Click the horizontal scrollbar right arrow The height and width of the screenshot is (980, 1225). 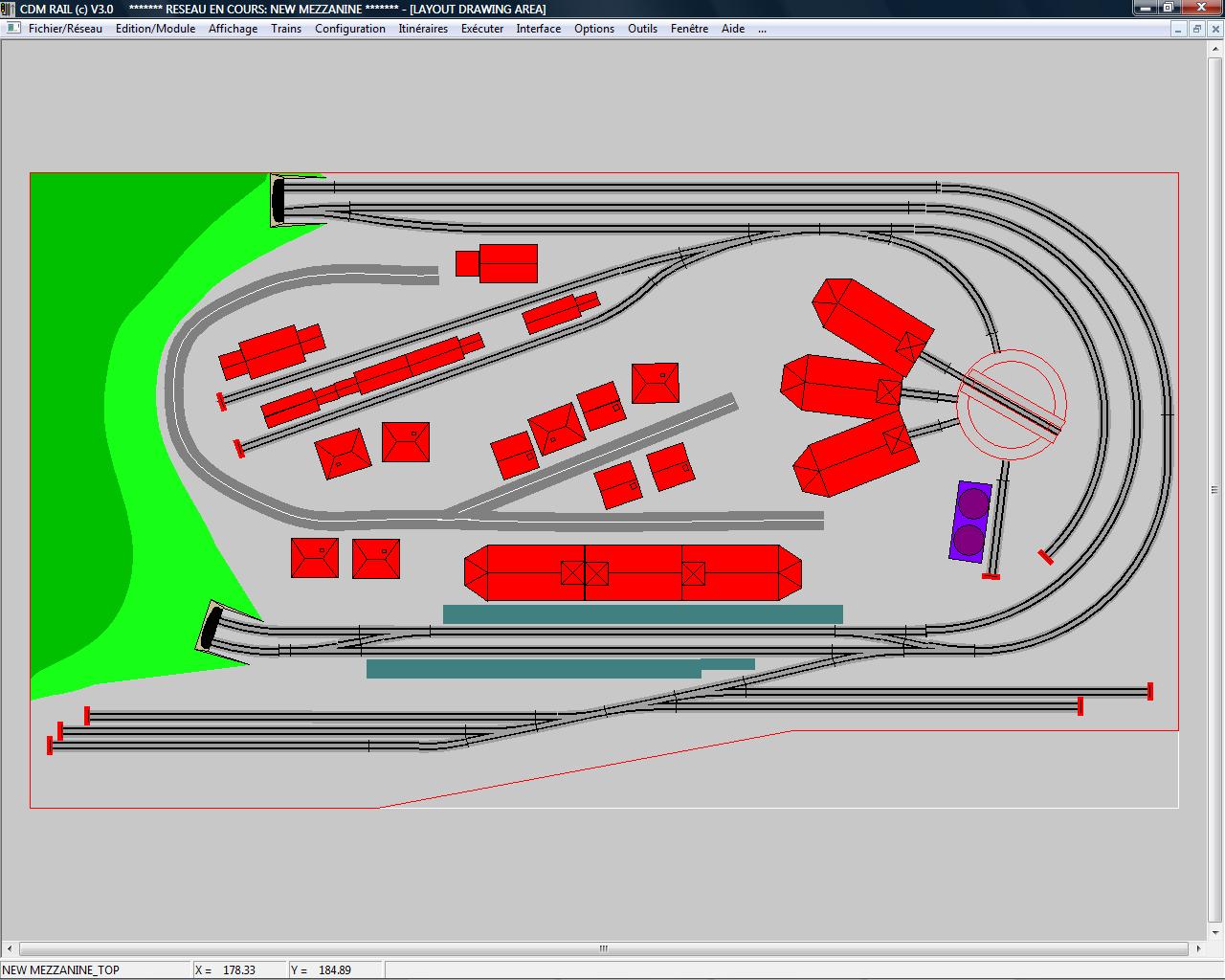click(x=1199, y=949)
